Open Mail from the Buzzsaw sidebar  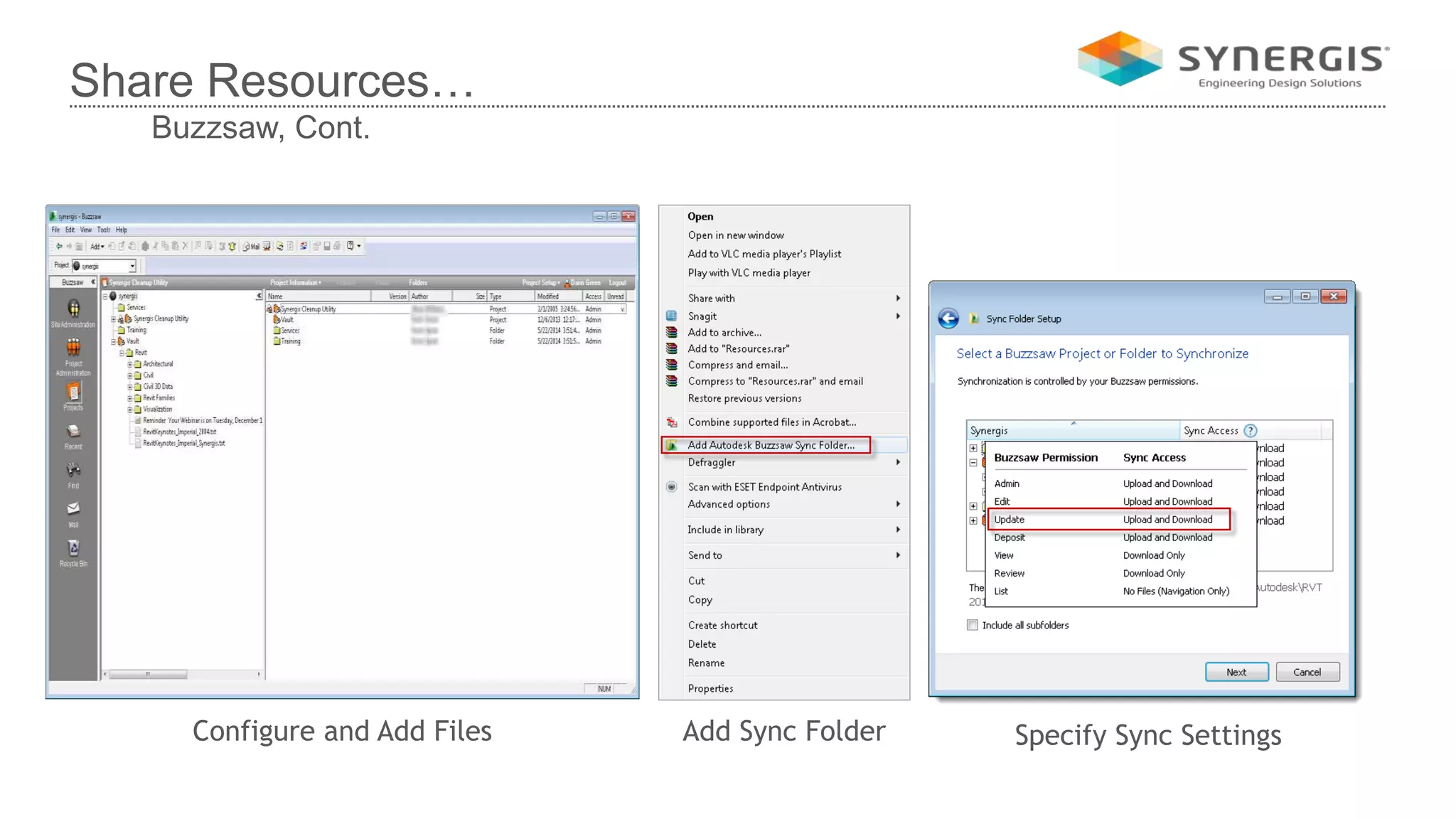(73, 514)
